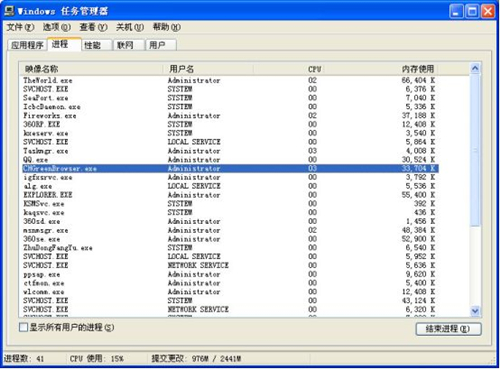The image size is (500, 369).
Task: Switch to the 应用程序 tab
Action: tap(27, 45)
